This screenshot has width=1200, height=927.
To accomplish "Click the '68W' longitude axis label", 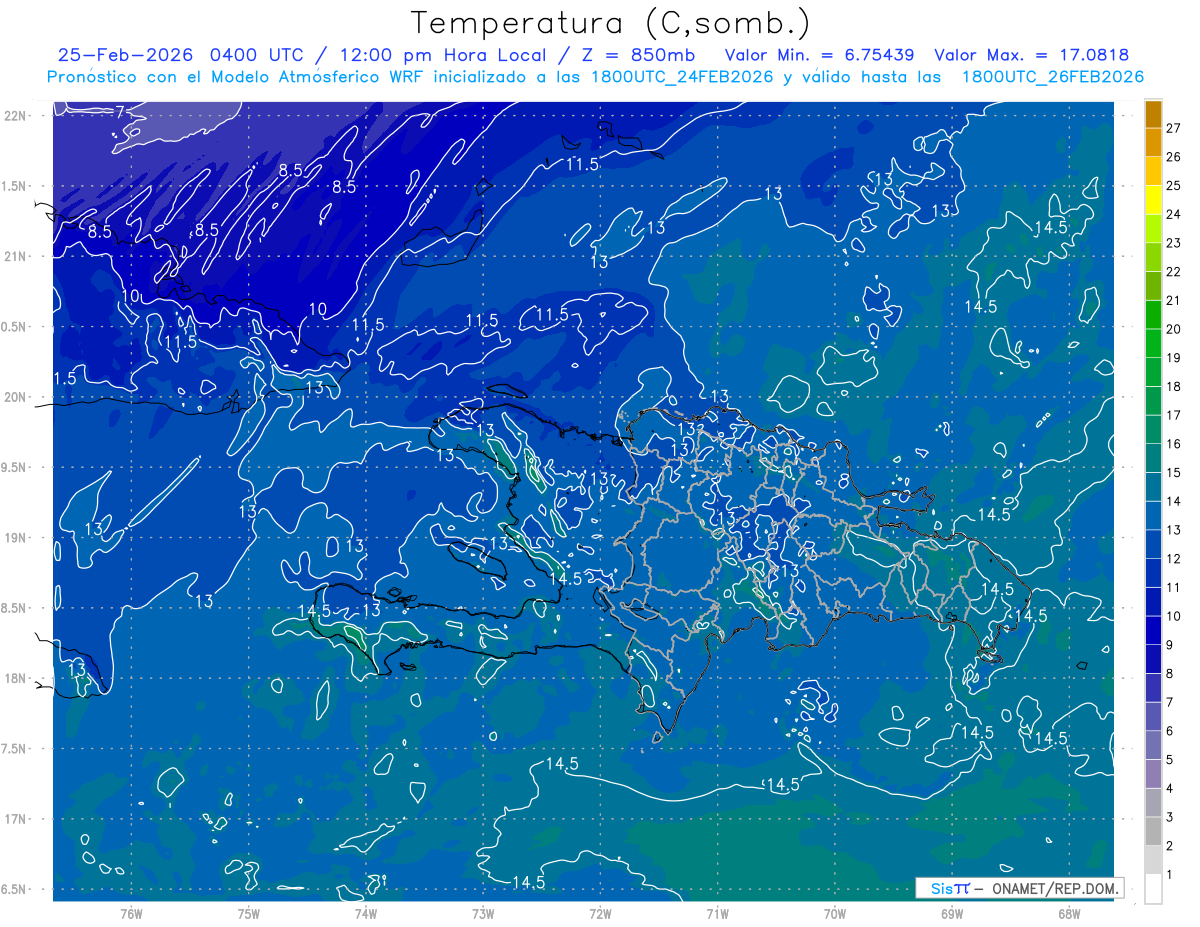I will coord(1069,913).
